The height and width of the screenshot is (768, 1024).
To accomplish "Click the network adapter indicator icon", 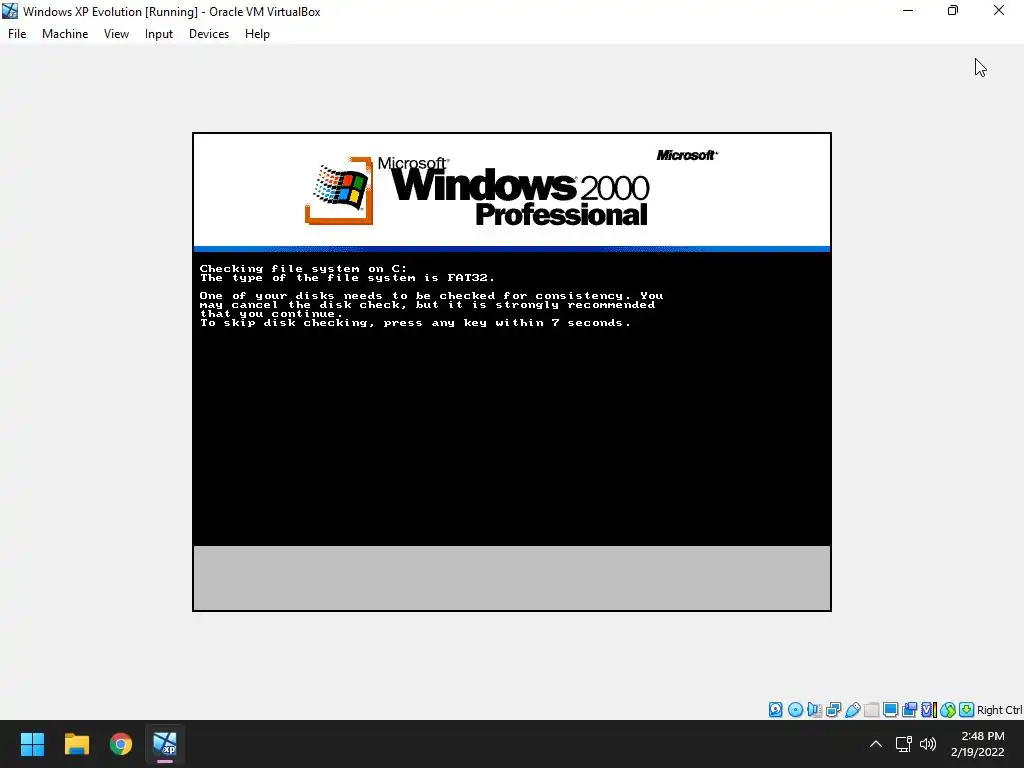I will click(x=833, y=710).
